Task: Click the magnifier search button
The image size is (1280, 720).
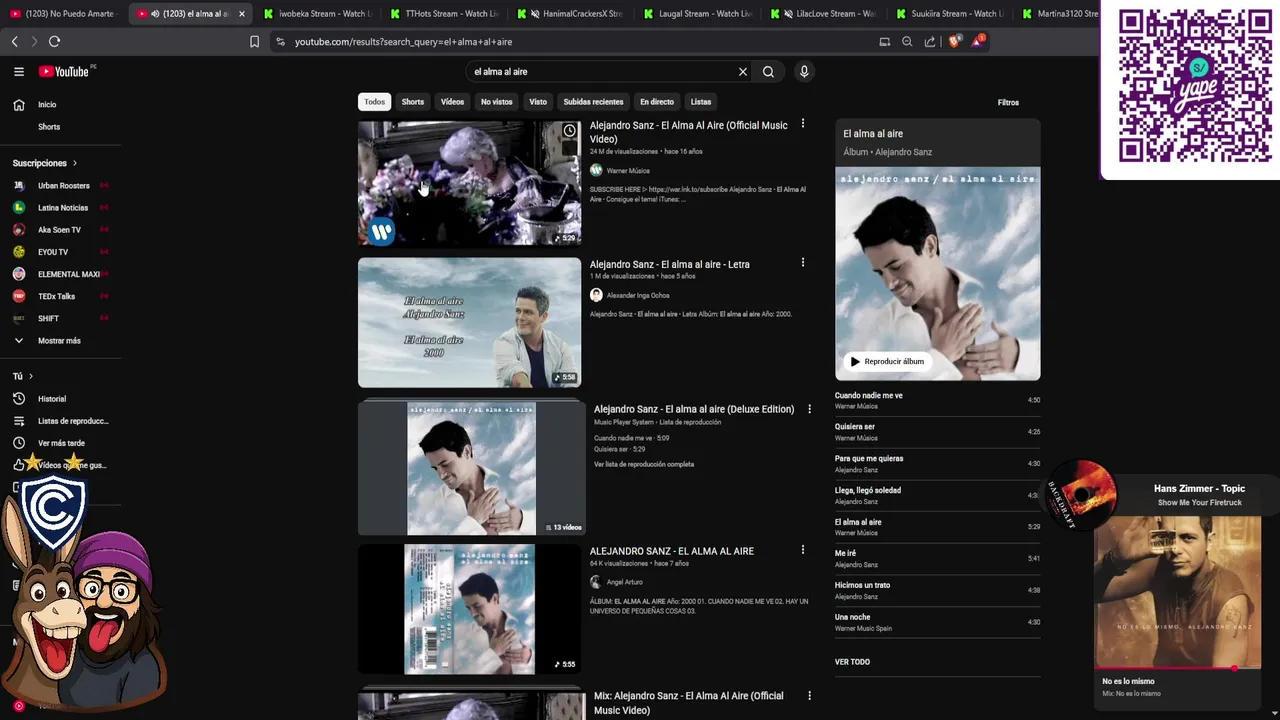Action: (768, 72)
